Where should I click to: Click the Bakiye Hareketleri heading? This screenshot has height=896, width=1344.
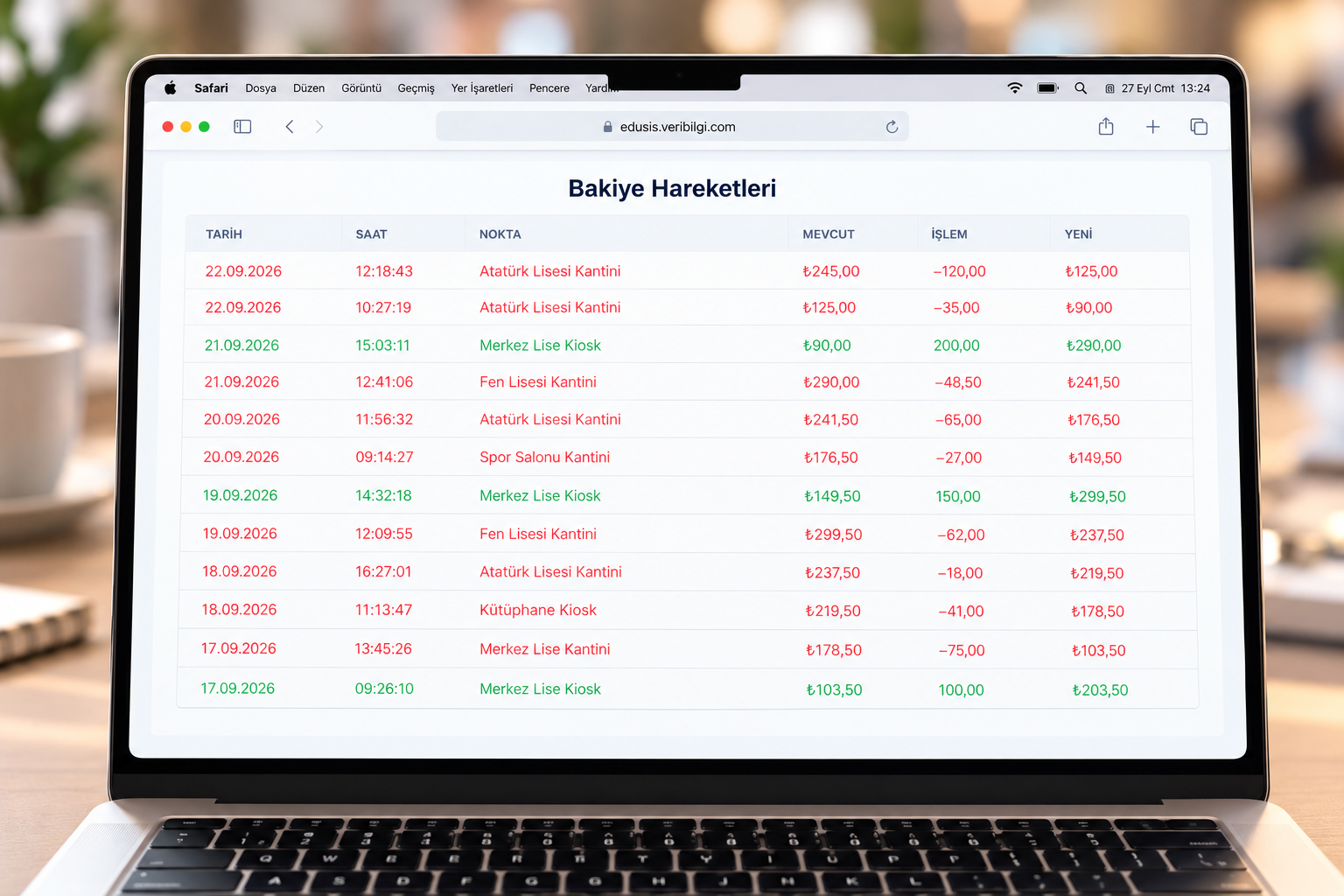point(672,188)
